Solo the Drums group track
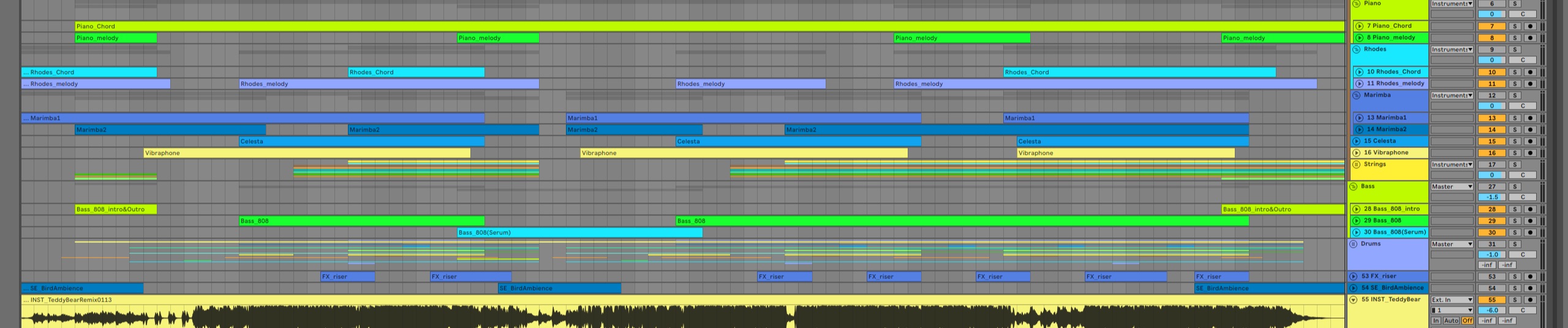 pos(1514,244)
